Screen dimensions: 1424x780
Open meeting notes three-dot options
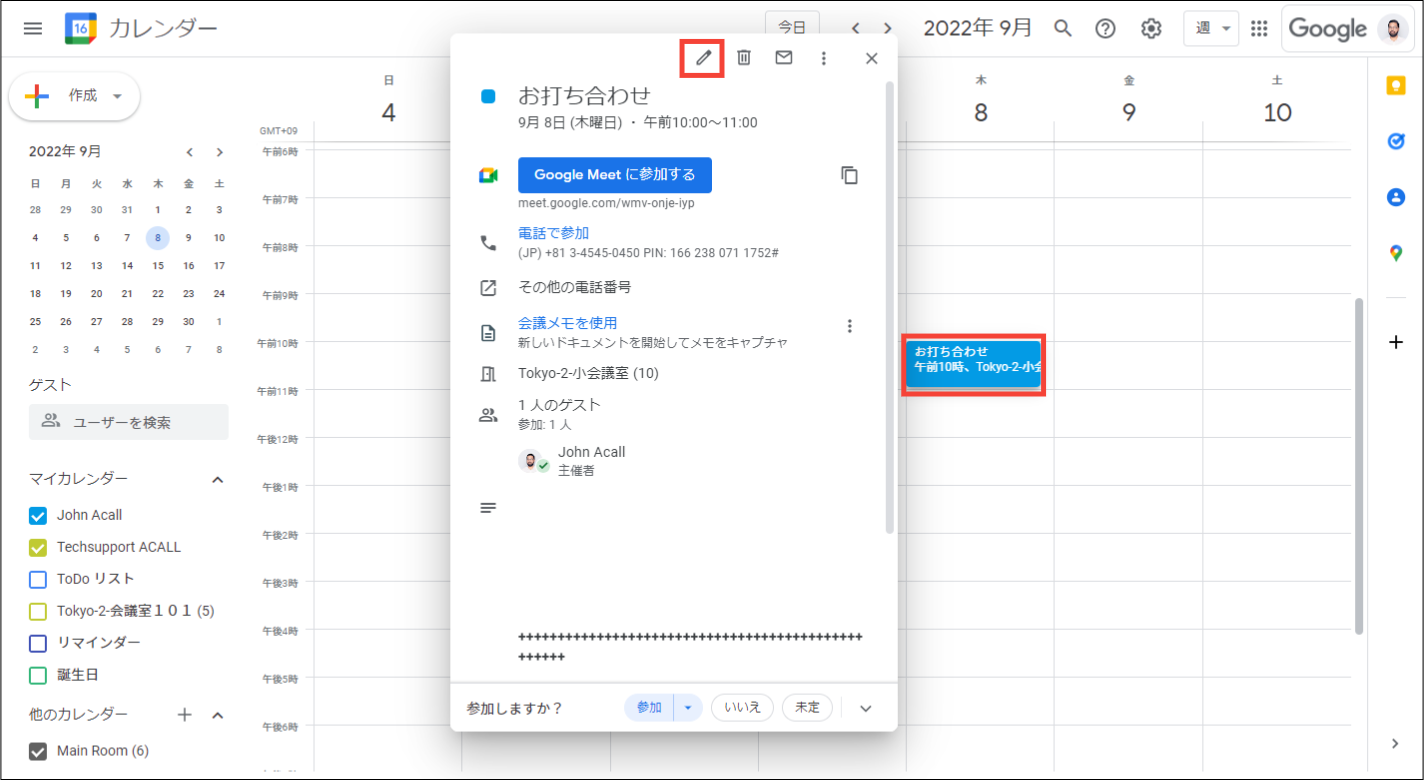(849, 326)
